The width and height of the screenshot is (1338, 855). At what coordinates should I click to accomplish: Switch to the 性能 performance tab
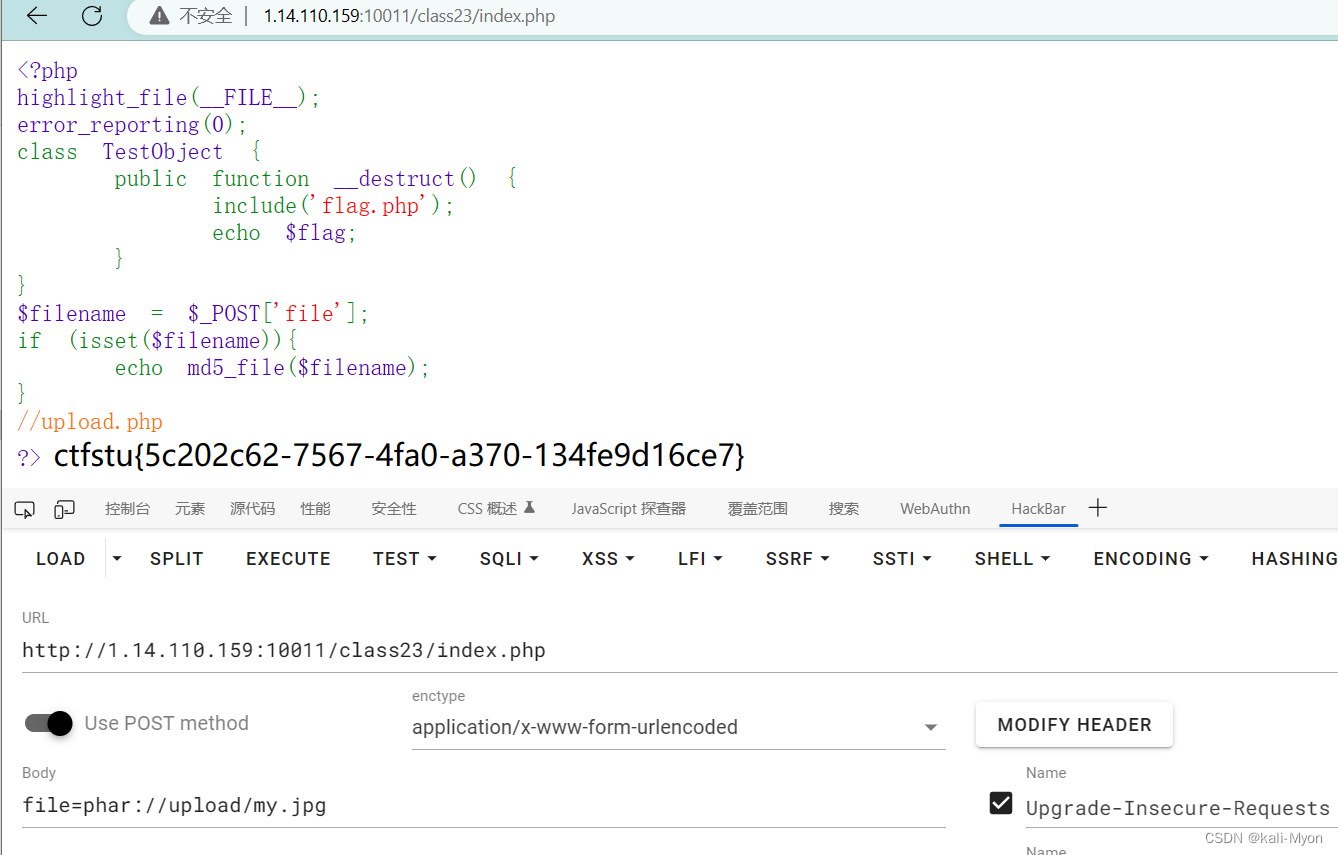tap(315, 509)
